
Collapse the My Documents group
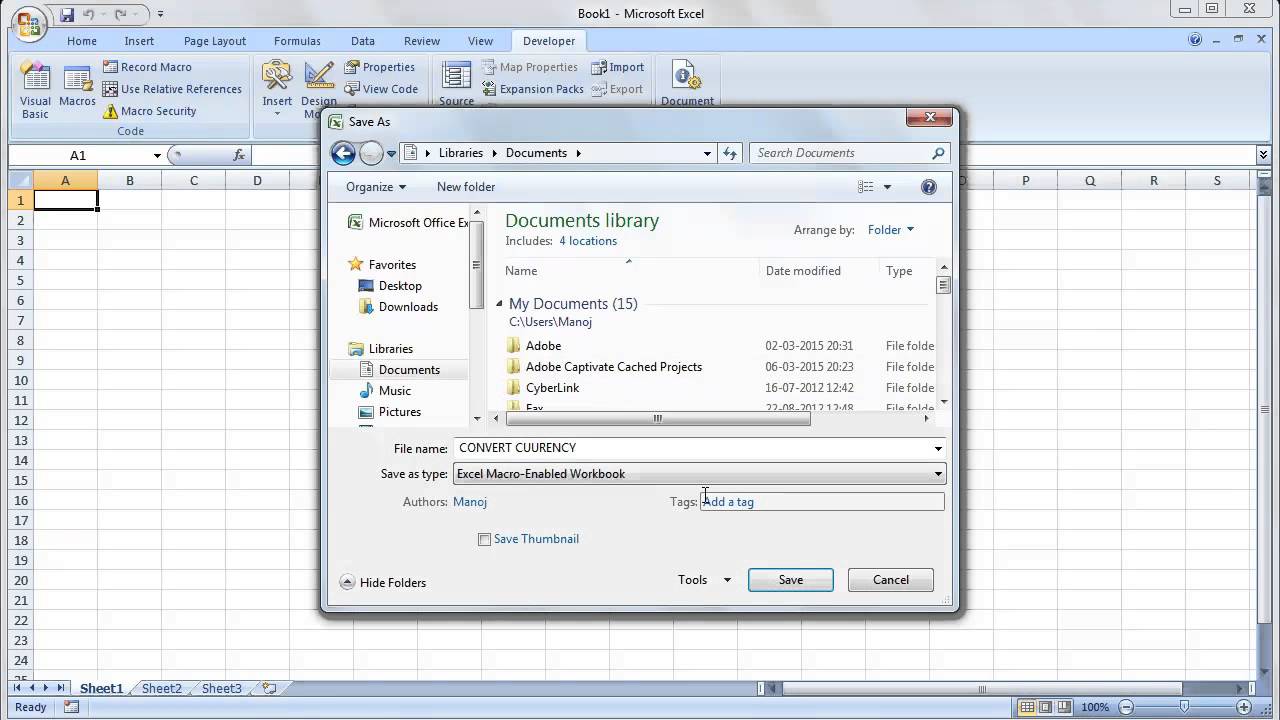click(500, 304)
